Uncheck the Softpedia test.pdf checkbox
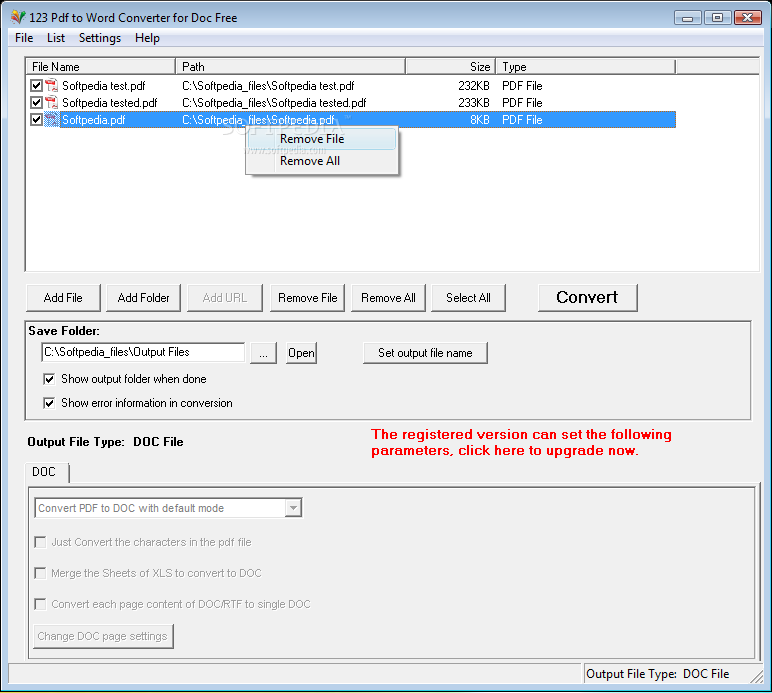The image size is (772, 693). point(36,86)
